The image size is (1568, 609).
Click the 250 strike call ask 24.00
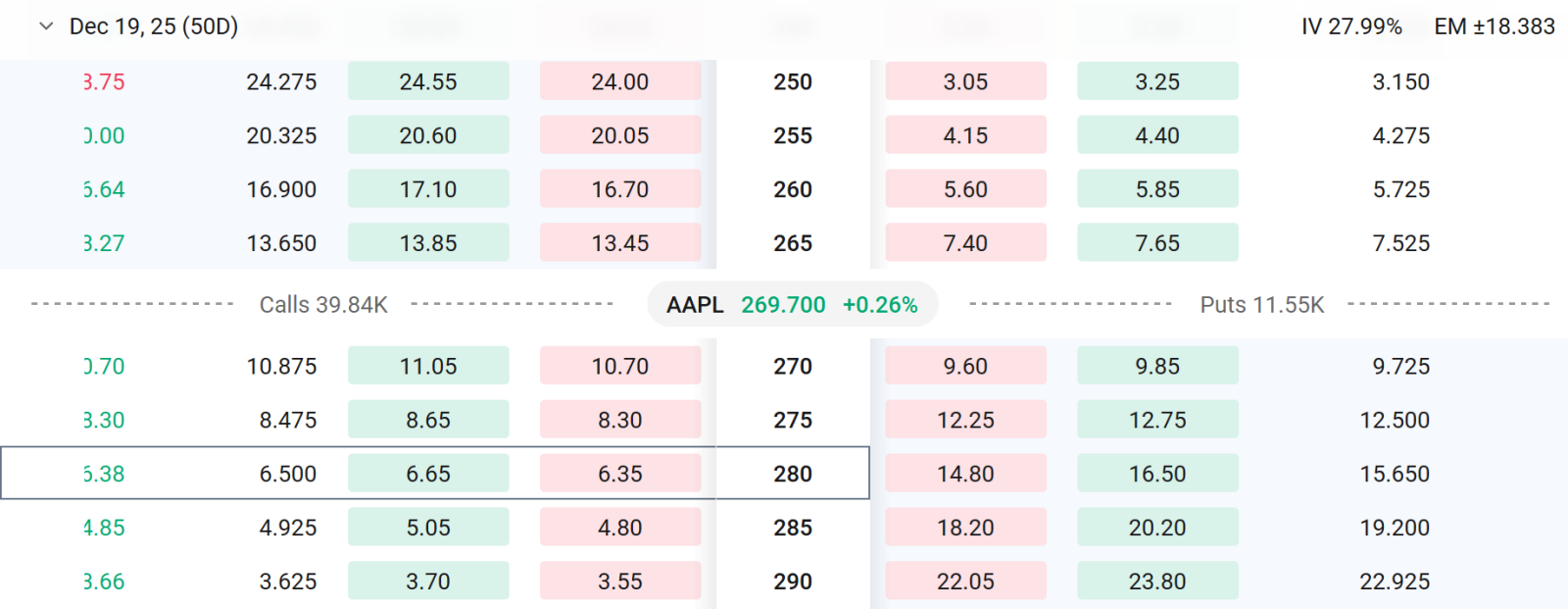620,81
